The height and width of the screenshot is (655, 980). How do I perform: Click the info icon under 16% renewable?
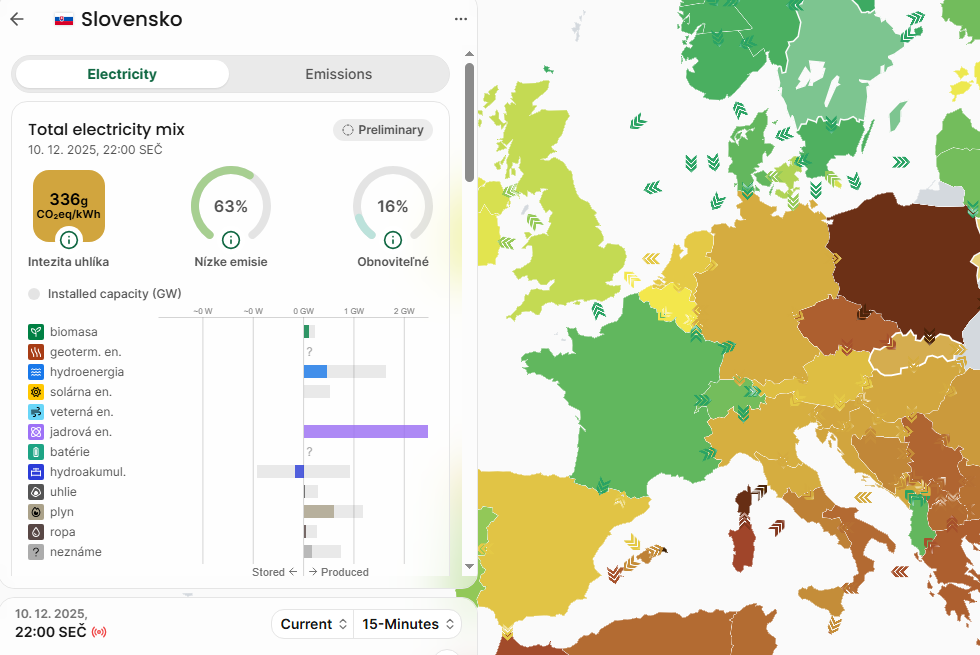click(393, 240)
